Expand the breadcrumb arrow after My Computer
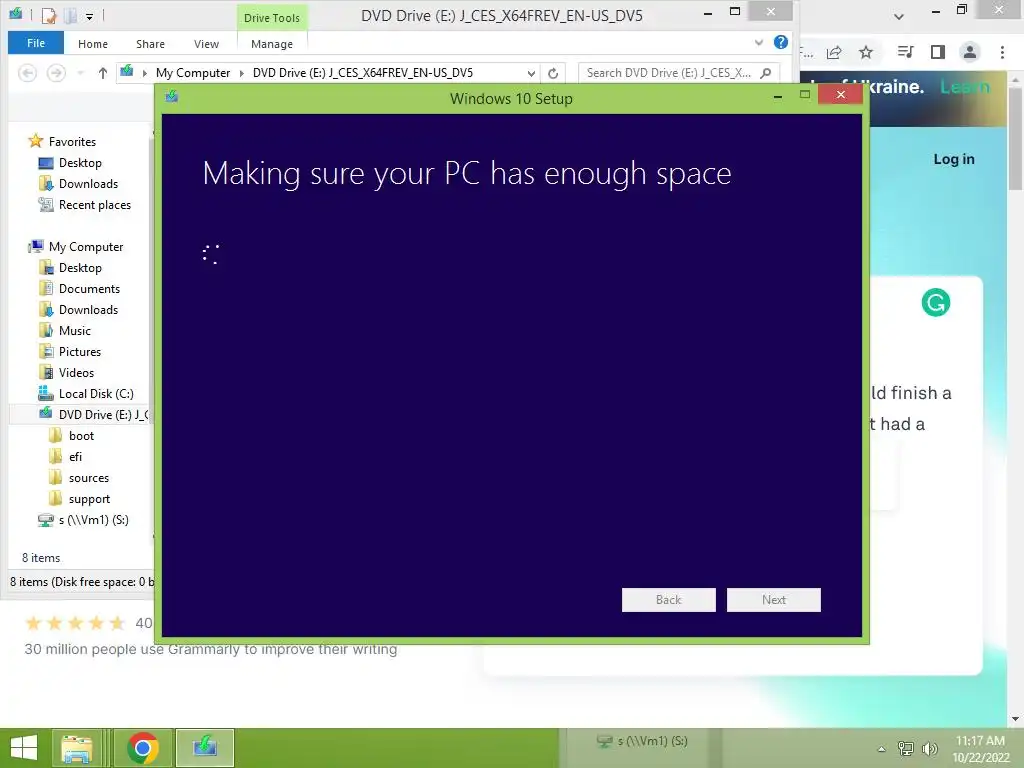 (x=242, y=73)
